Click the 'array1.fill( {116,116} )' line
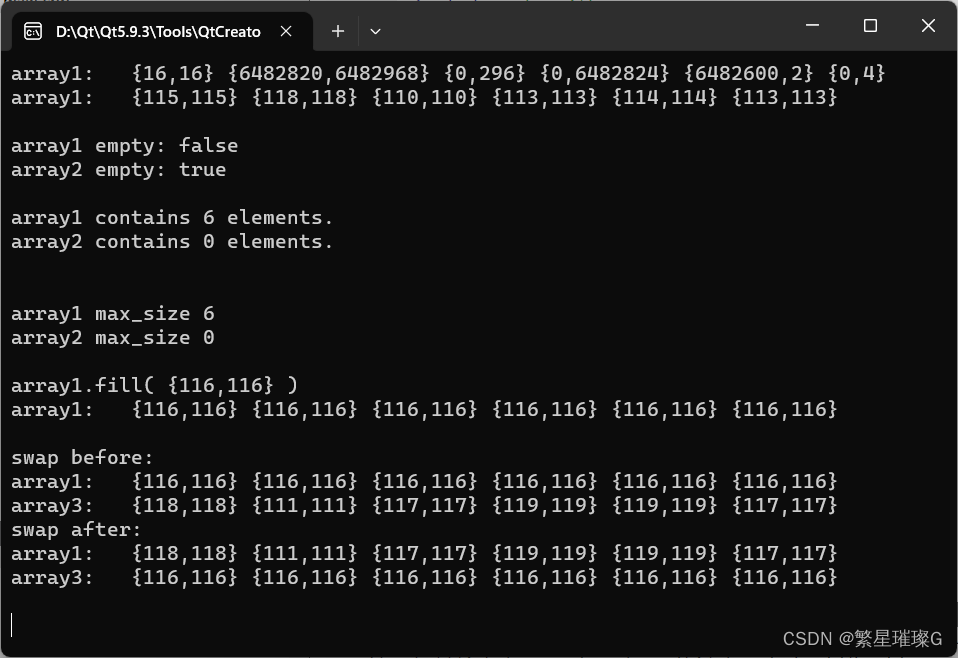The width and height of the screenshot is (958, 658). [153, 385]
